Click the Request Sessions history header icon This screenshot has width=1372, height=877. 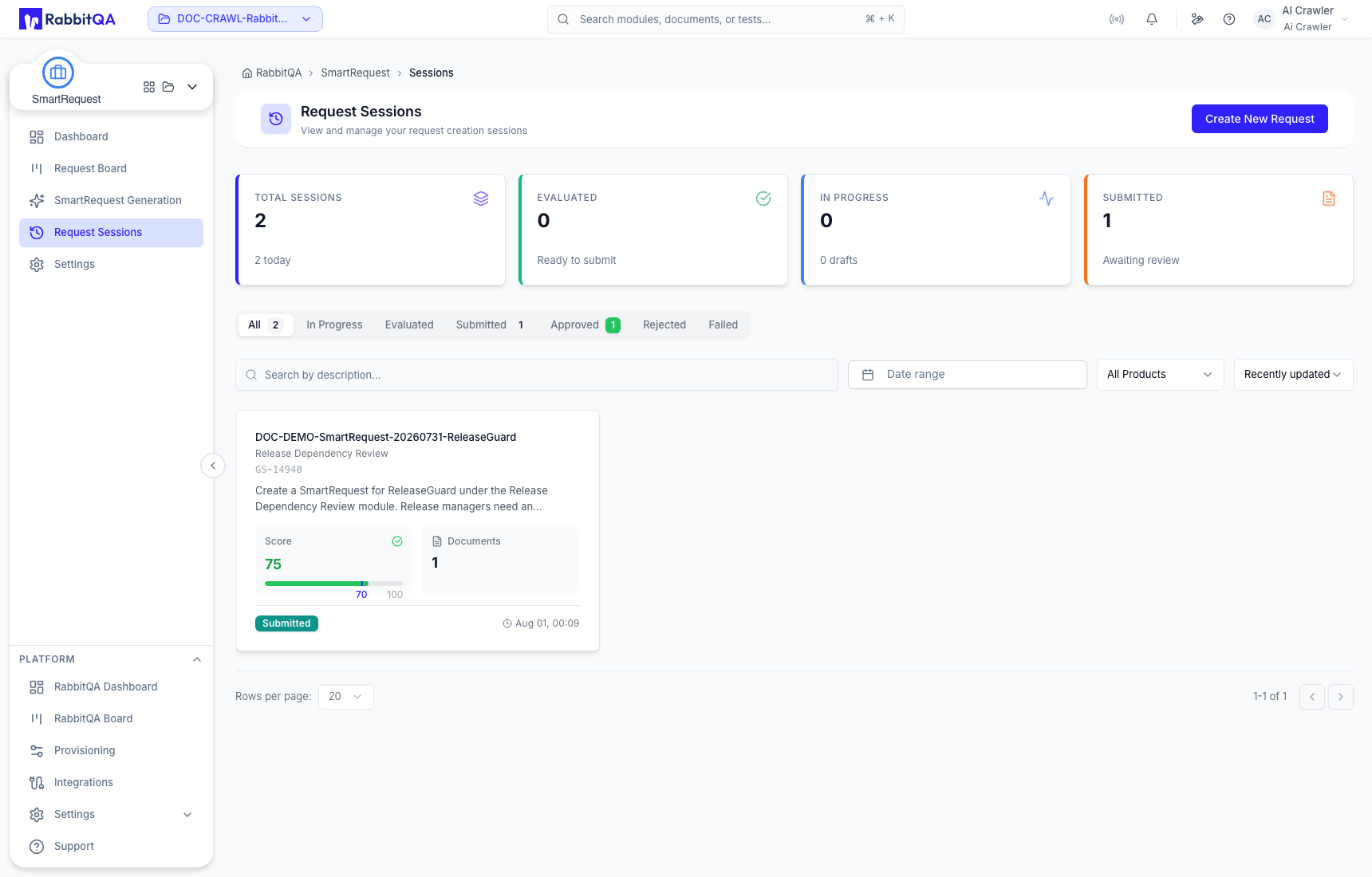click(x=276, y=119)
